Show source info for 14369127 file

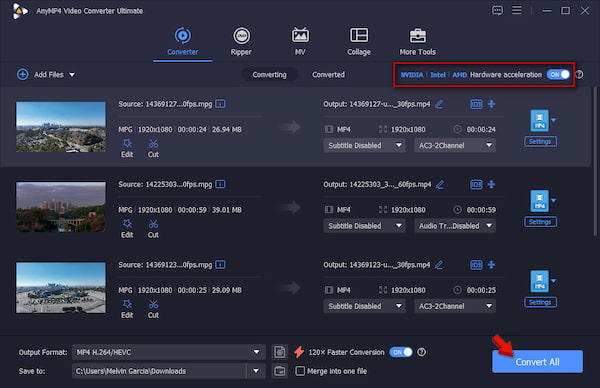click(220, 104)
